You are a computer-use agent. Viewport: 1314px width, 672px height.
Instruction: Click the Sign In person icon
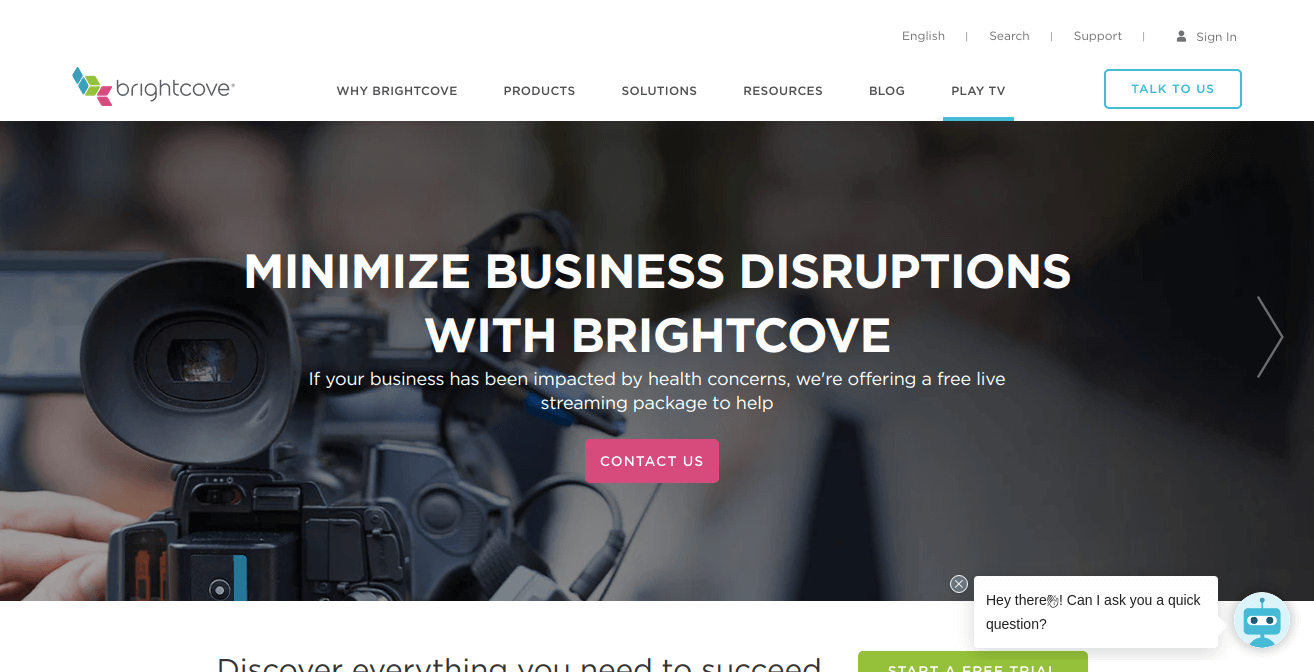(1181, 36)
